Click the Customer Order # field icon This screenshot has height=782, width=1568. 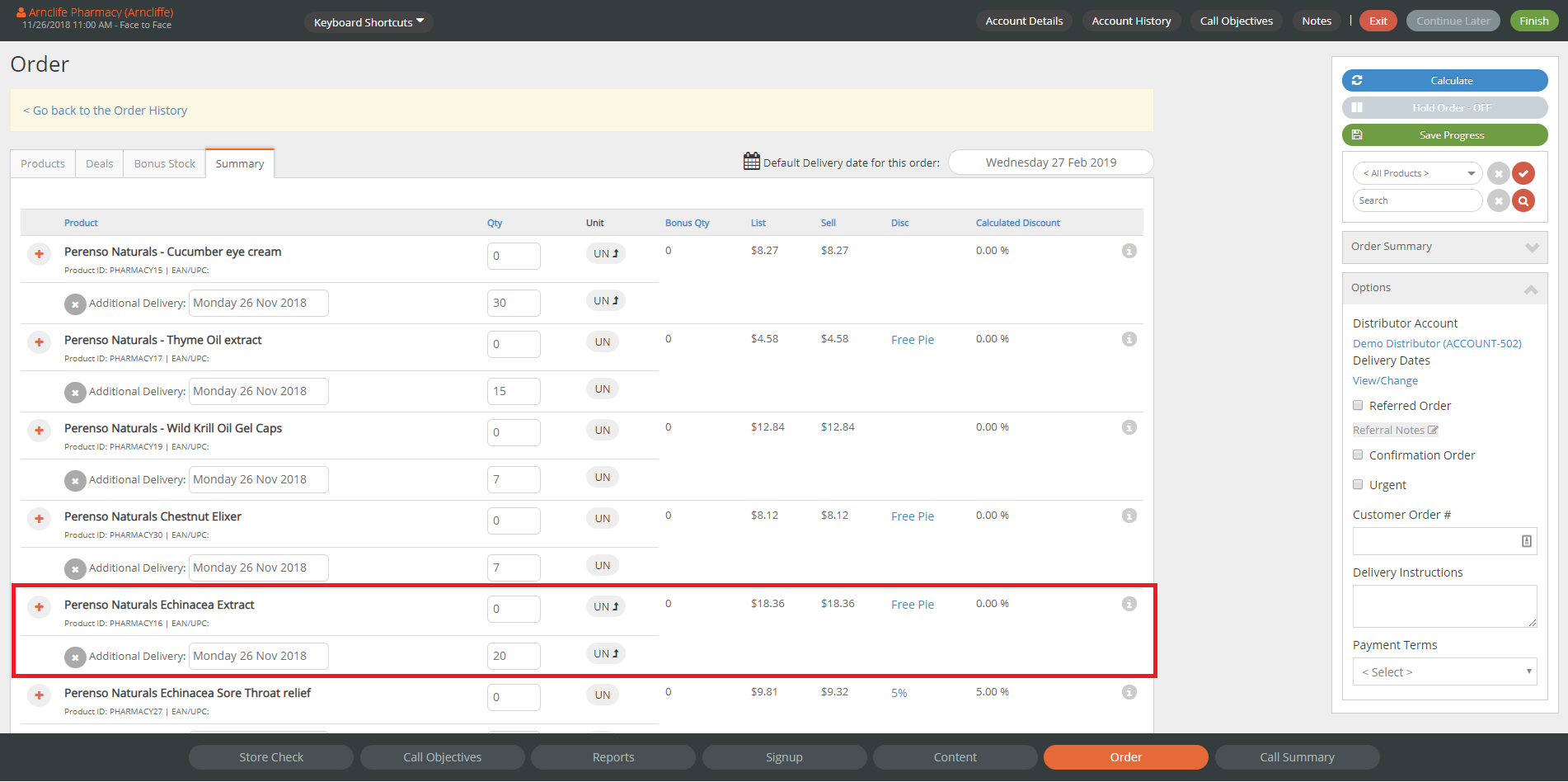(1526, 541)
